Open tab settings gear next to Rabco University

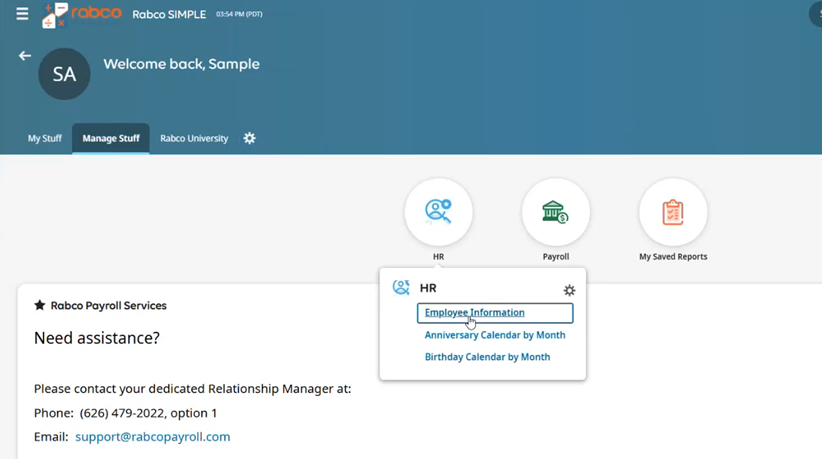pyautogui.click(x=250, y=138)
